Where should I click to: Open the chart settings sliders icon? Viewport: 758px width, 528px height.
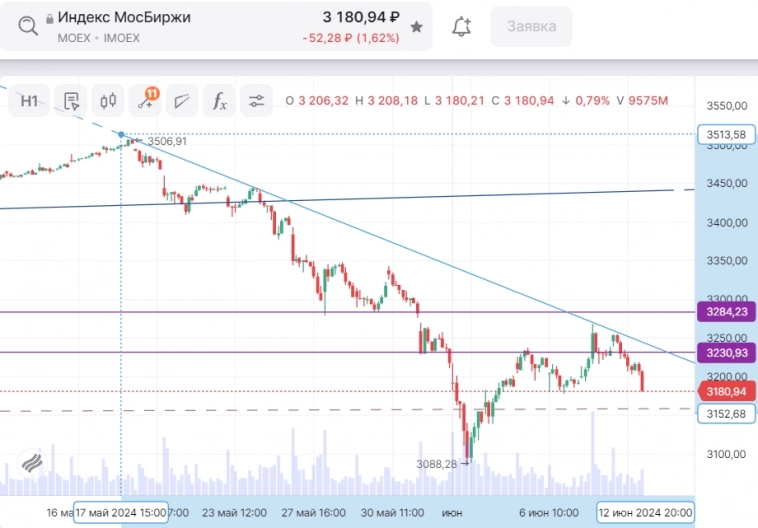[x=257, y=100]
